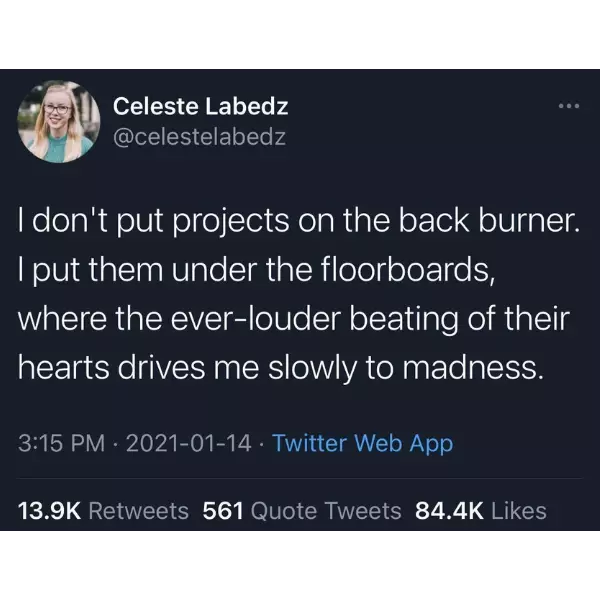Click the word Retweets label
Screen dimensions: 600x600
pos(139,511)
